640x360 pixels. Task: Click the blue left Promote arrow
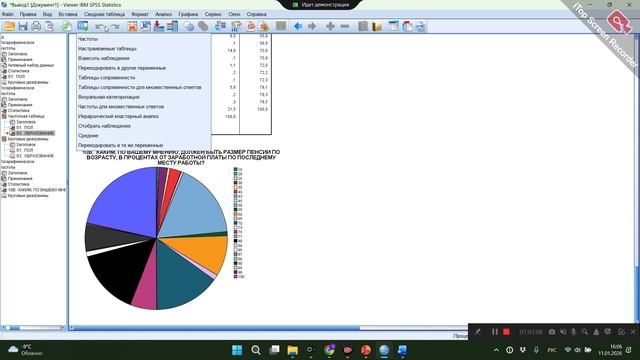point(298,27)
